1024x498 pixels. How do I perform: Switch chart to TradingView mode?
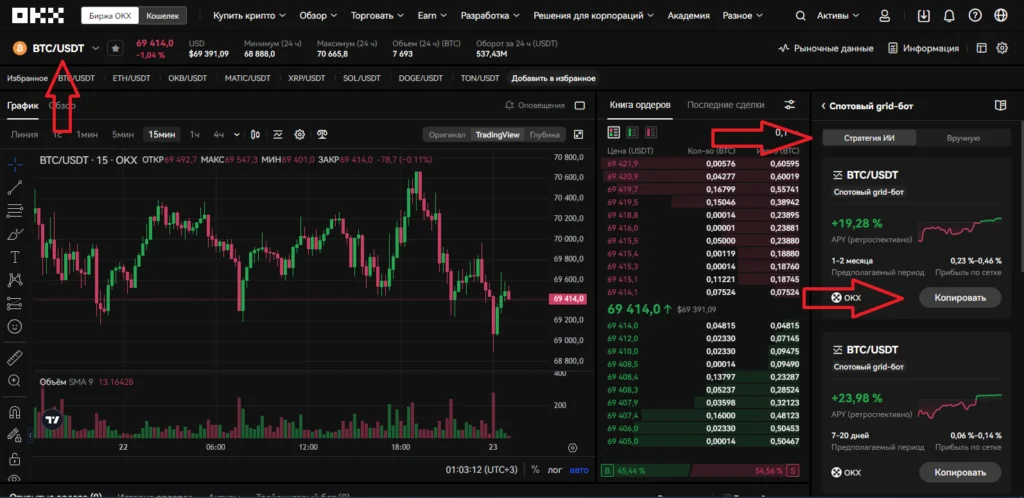click(x=497, y=134)
